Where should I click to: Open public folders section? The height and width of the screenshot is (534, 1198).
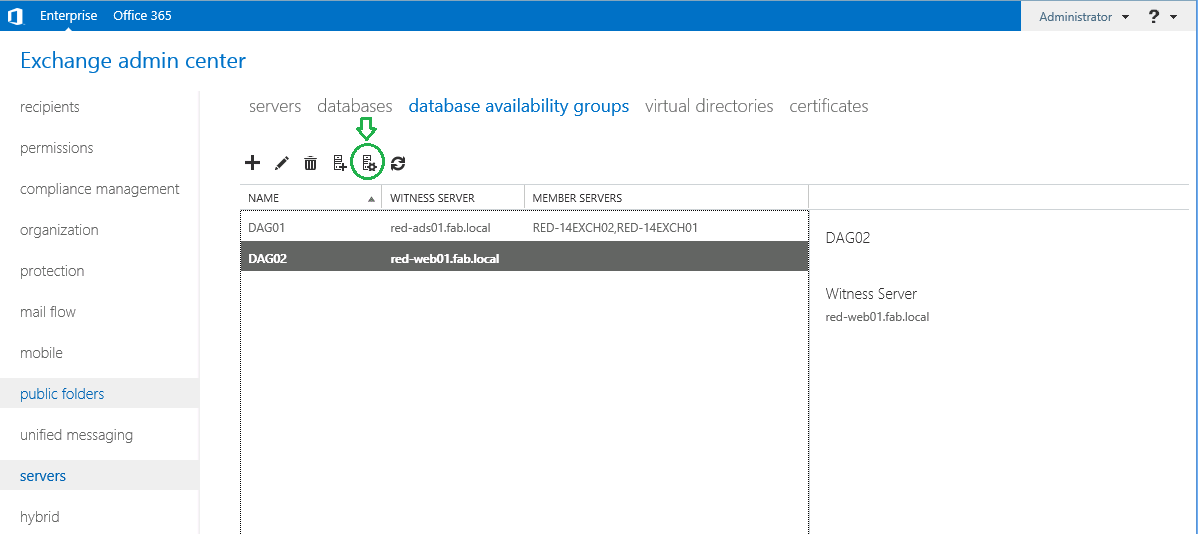[x=62, y=394]
